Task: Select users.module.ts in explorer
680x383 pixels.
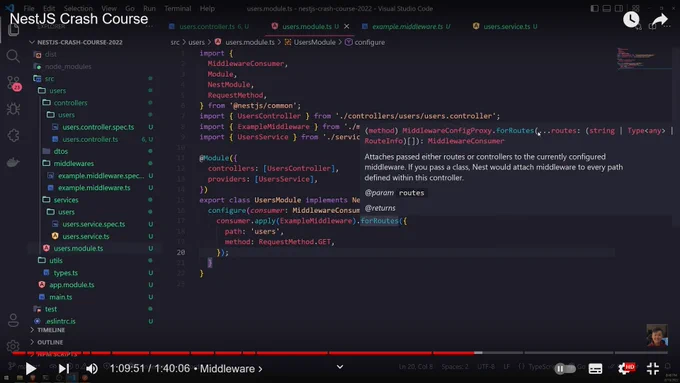Action: point(78,249)
